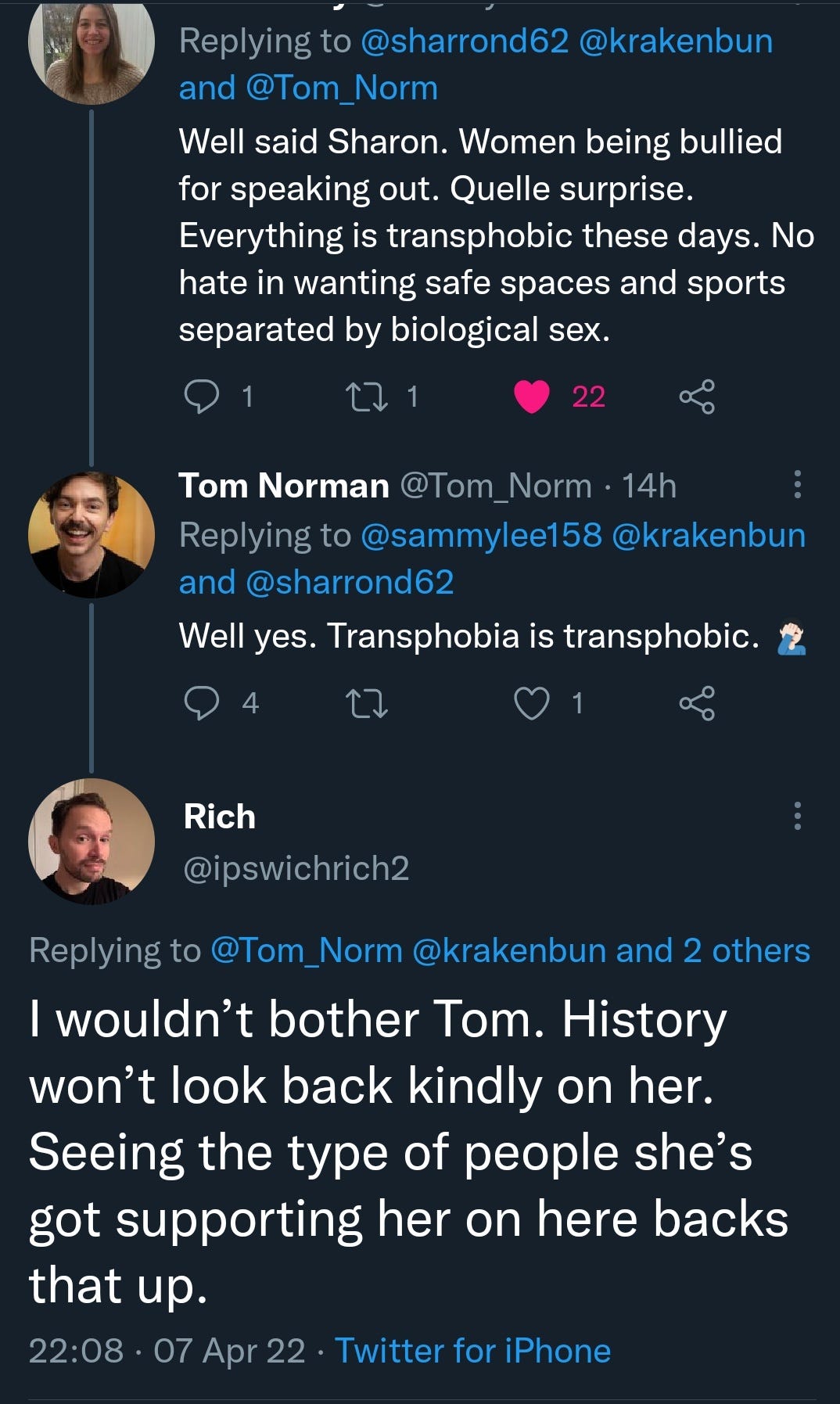The height and width of the screenshot is (1404, 840).
Task: Like Tom Norman's tweet
Action: pos(532,702)
